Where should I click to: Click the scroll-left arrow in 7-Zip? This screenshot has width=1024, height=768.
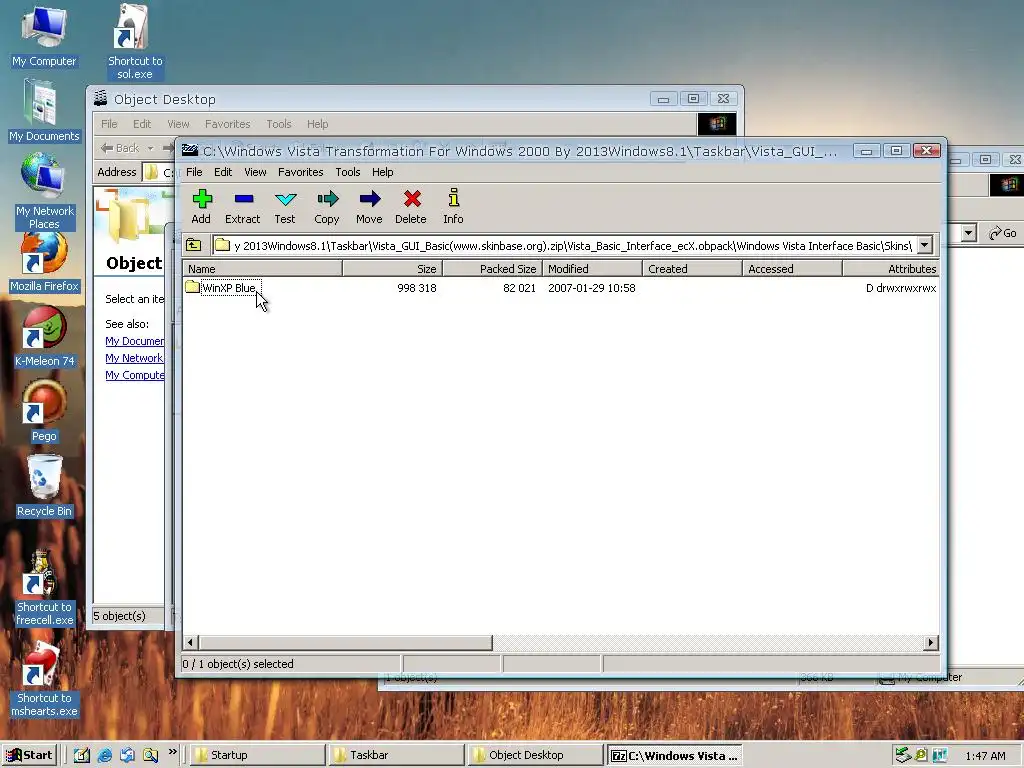pos(191,643)
